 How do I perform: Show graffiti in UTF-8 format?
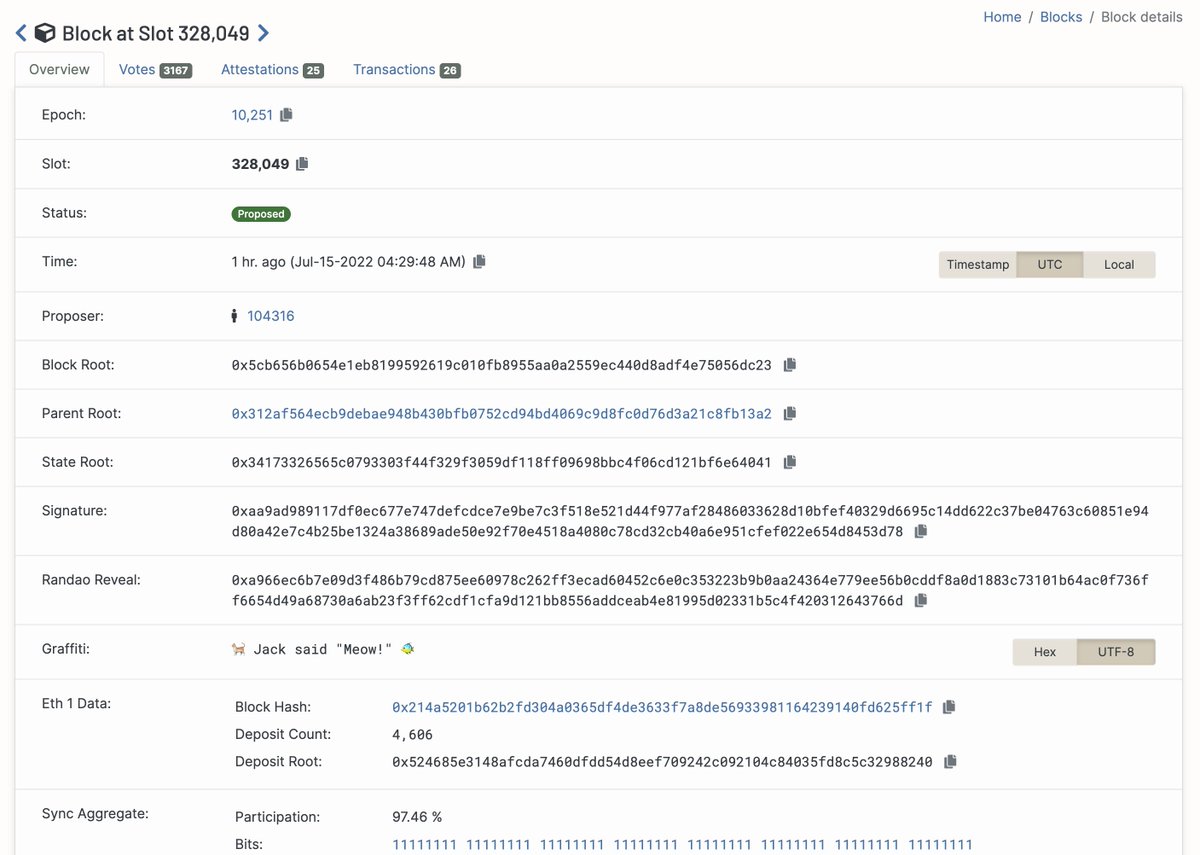pyautogui.click(x=1116, y=652)
